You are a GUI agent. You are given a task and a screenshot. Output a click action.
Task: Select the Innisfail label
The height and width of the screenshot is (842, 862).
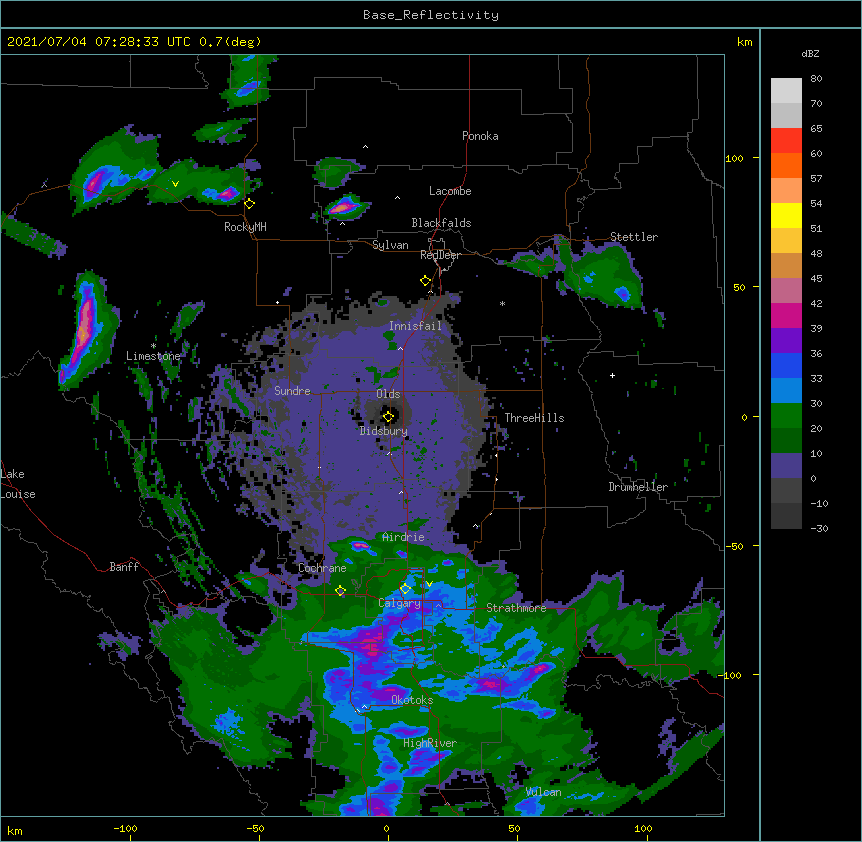point(415,326)
